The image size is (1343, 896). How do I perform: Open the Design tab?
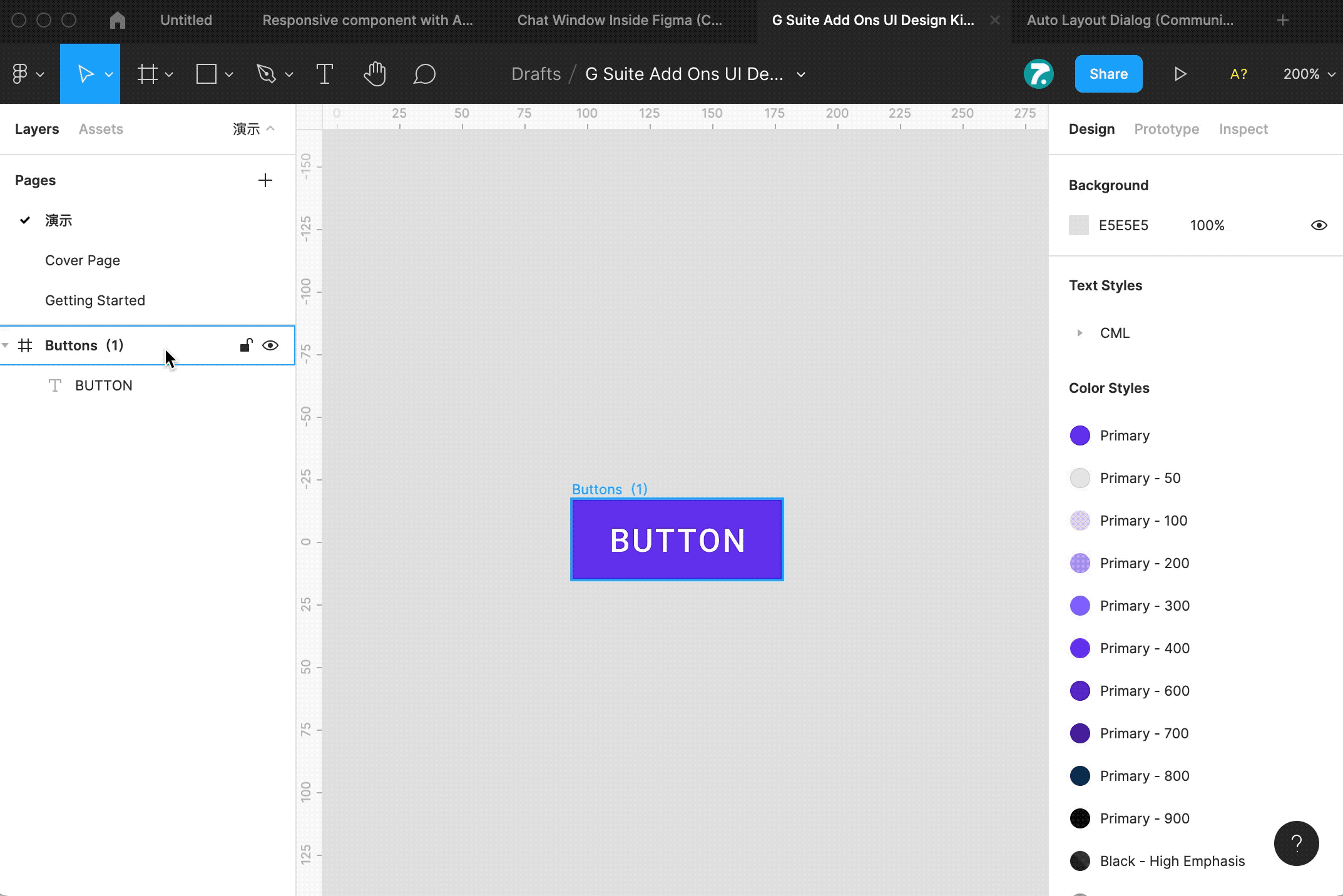click(1091, 129)
